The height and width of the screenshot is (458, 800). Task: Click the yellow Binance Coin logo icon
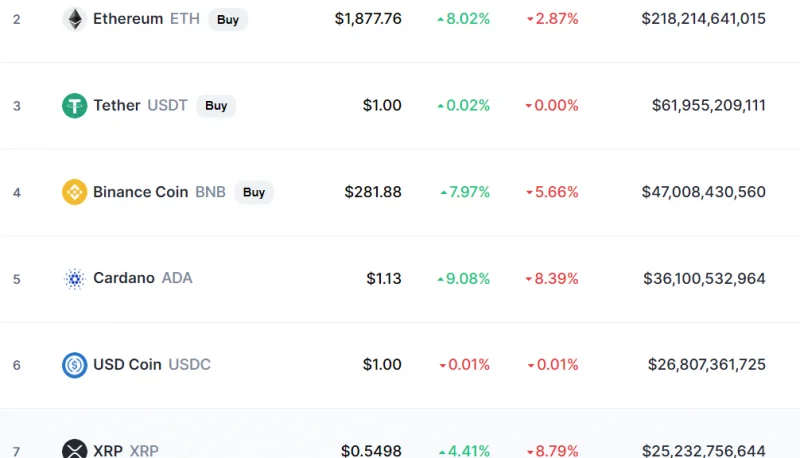(x=74, y=192)
